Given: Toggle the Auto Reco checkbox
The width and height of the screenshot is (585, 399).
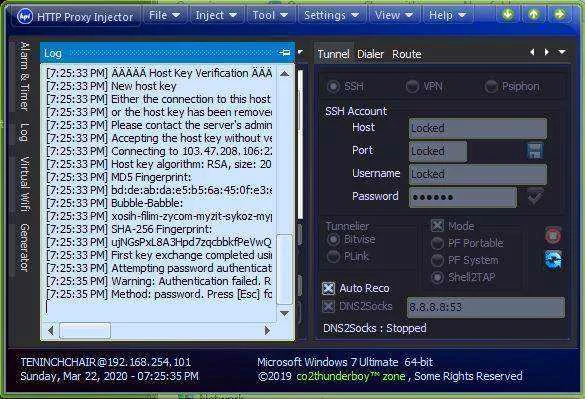Looking at the screenshot, I should click(x=328, y=288).
